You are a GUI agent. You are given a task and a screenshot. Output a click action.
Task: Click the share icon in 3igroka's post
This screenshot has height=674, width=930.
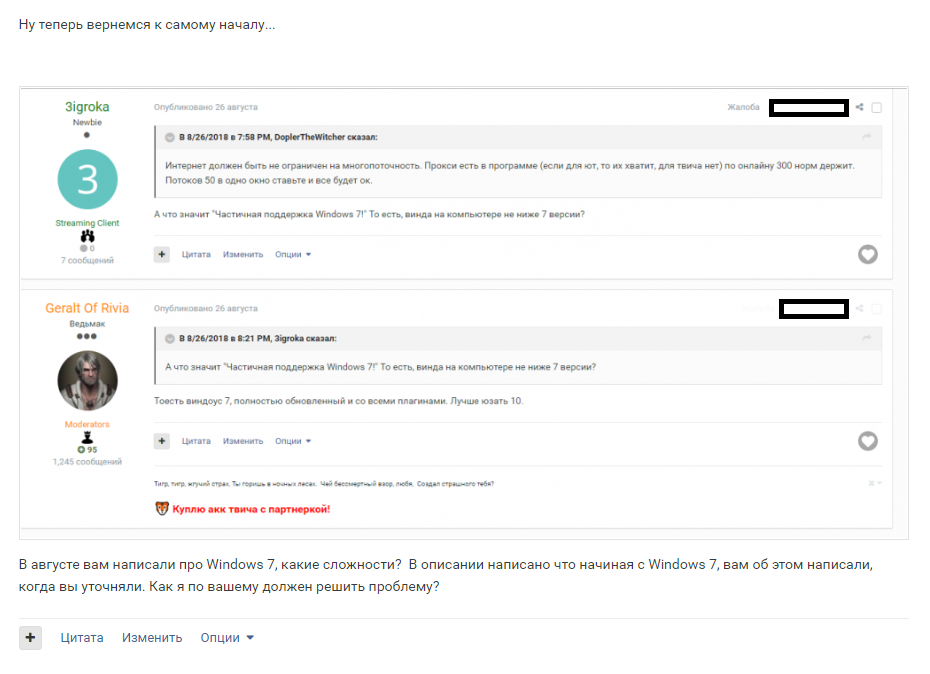pyautogui.click(x=859, y=107)
